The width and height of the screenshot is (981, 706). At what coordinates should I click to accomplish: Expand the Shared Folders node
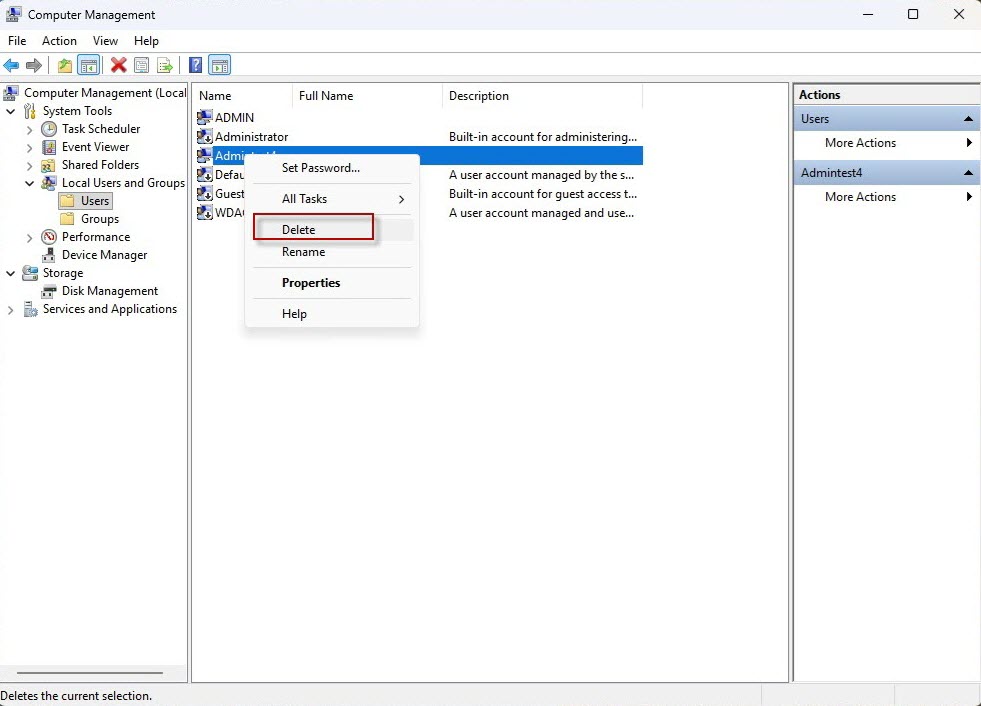coord(29,166)
